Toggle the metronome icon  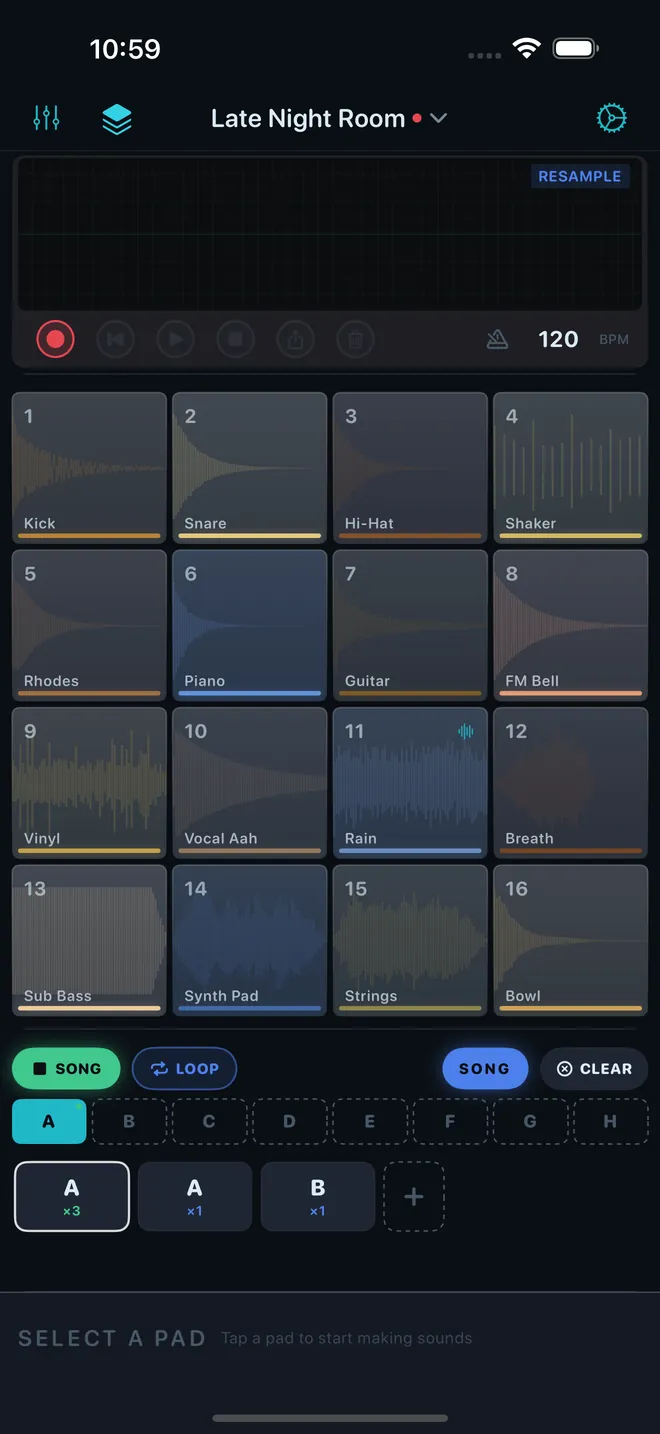coord(497,340)
